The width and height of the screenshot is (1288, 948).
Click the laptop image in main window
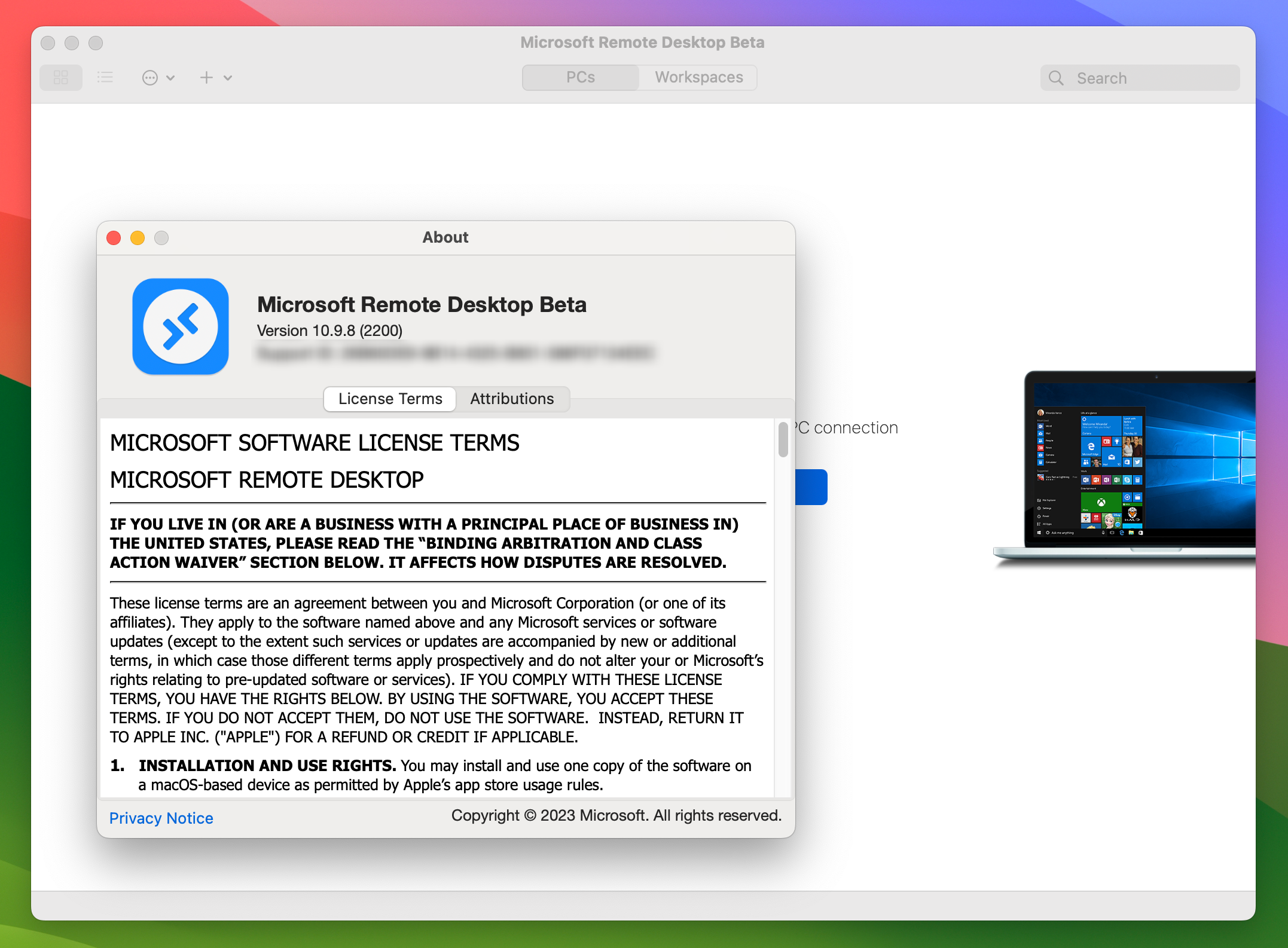point(1124,468)
